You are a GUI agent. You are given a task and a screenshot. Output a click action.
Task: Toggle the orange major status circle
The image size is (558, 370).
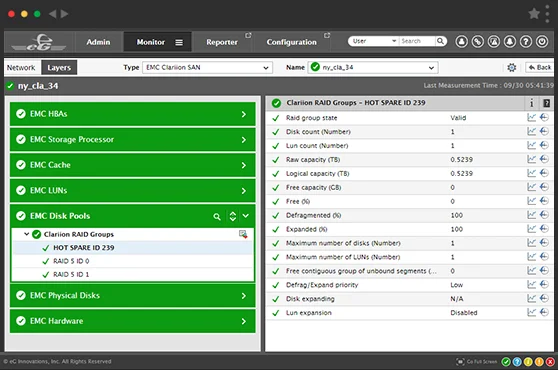click(x=539, y=362)
